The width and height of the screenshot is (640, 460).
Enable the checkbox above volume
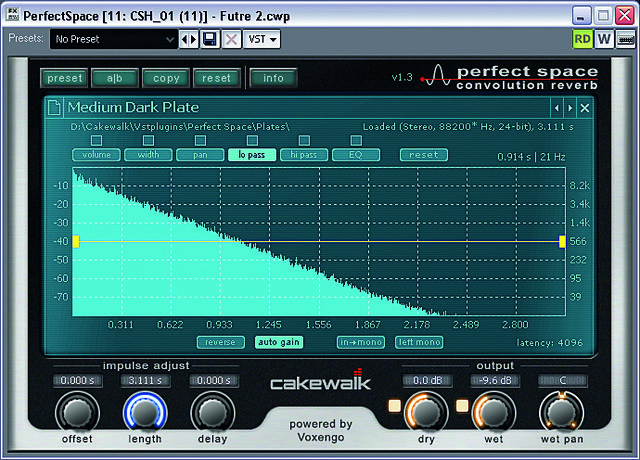point(96,140)
